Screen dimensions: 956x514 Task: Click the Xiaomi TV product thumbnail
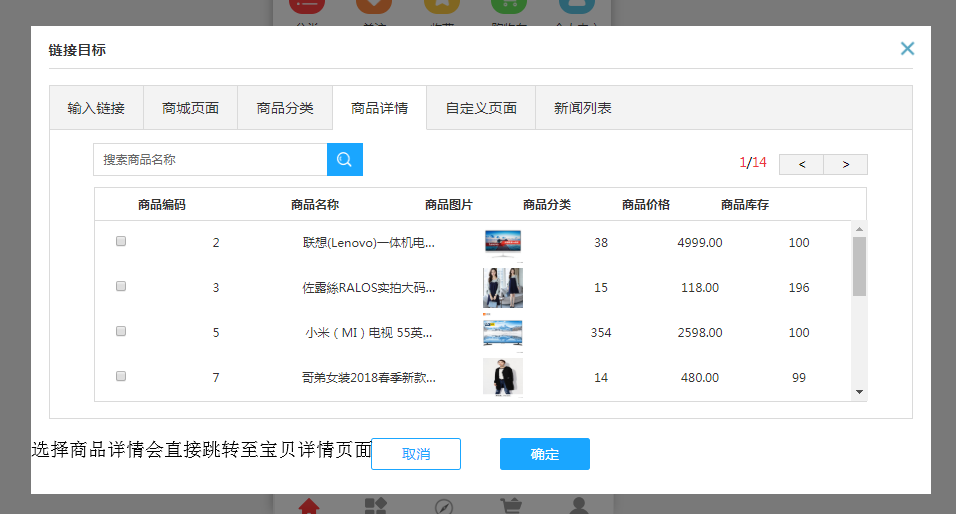[502, 332]
